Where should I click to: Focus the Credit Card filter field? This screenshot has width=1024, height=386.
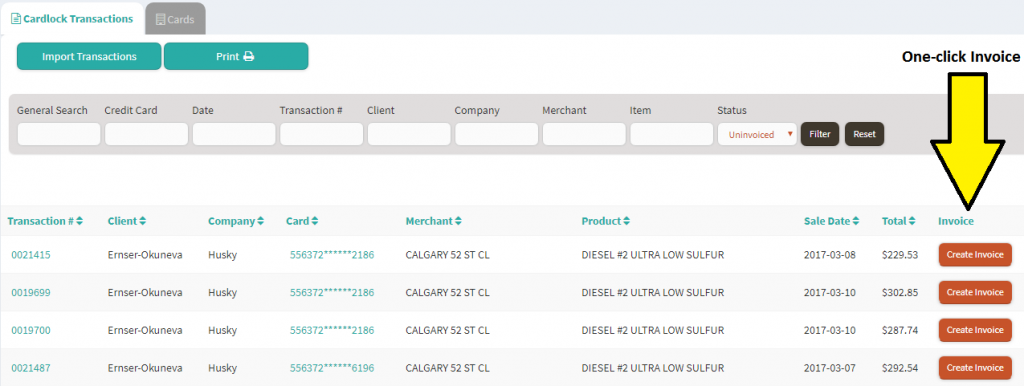146,134
